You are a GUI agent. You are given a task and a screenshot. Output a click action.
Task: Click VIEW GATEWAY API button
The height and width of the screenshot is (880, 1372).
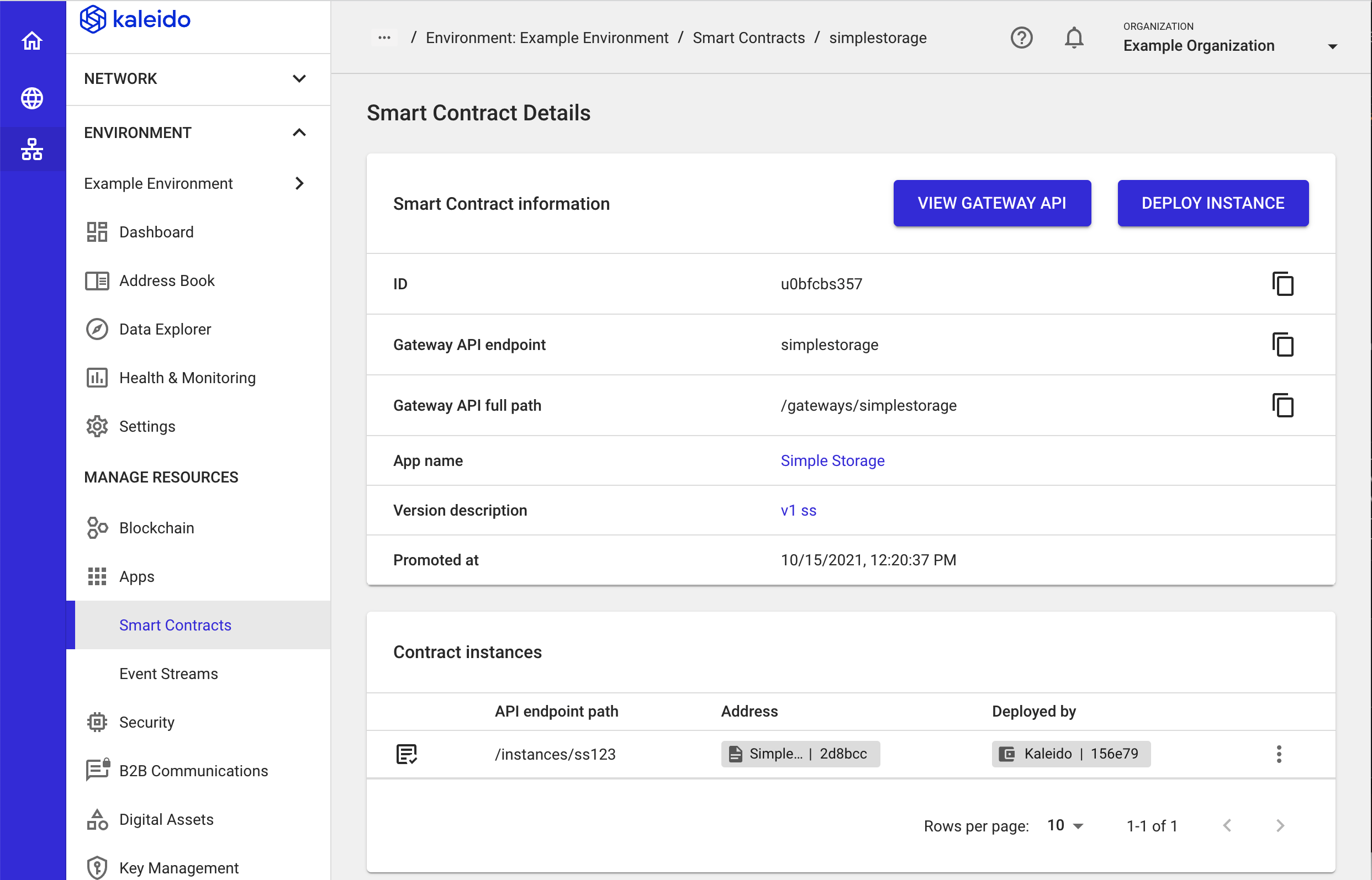point(990,203)
